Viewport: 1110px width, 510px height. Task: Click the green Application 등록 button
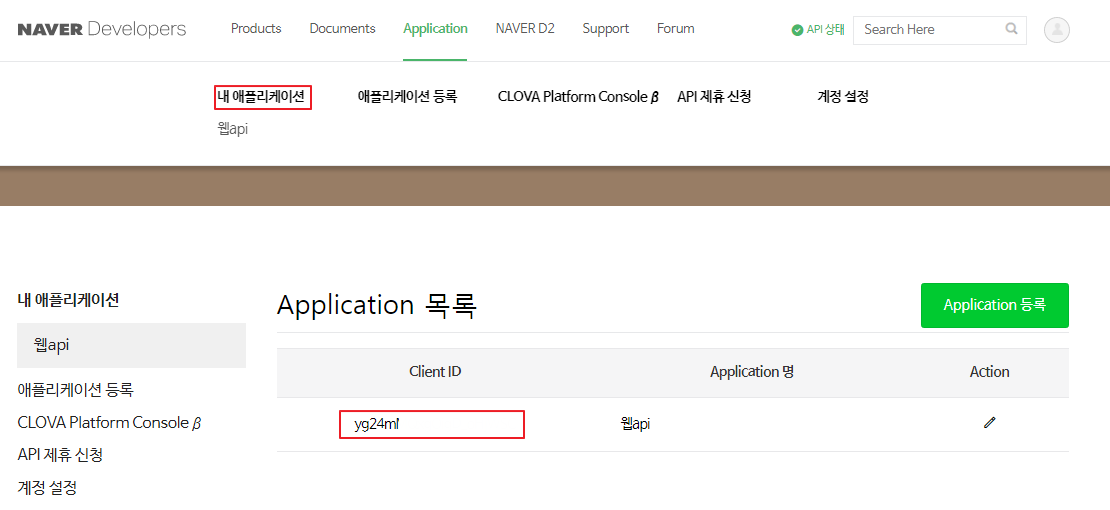[x=995, y=305]
